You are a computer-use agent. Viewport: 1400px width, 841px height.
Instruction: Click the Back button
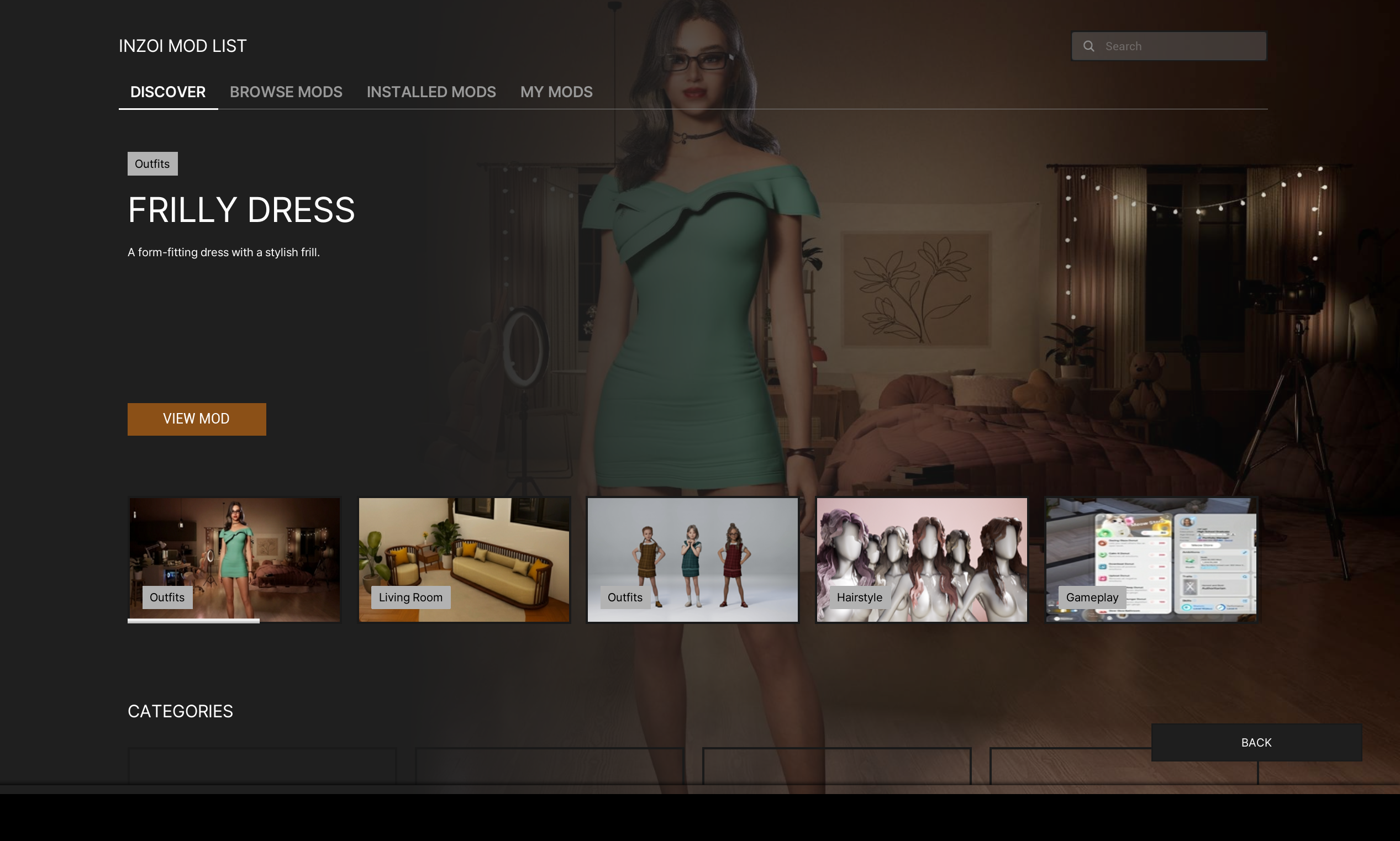[1256, 742]
